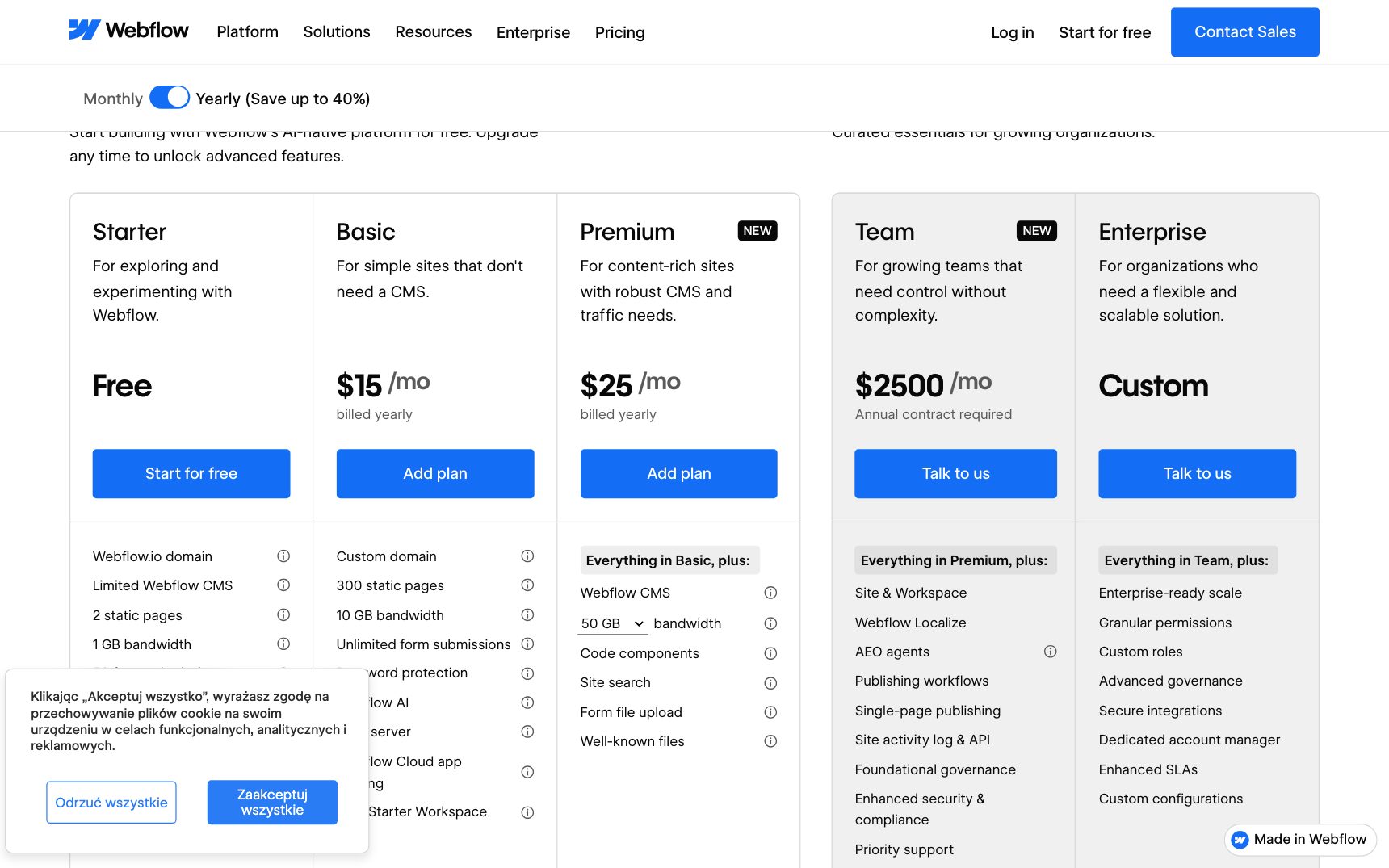Viewport: 1389px width, 868px height.
Task: View info icon for Site search
Action: click(770, 683)
